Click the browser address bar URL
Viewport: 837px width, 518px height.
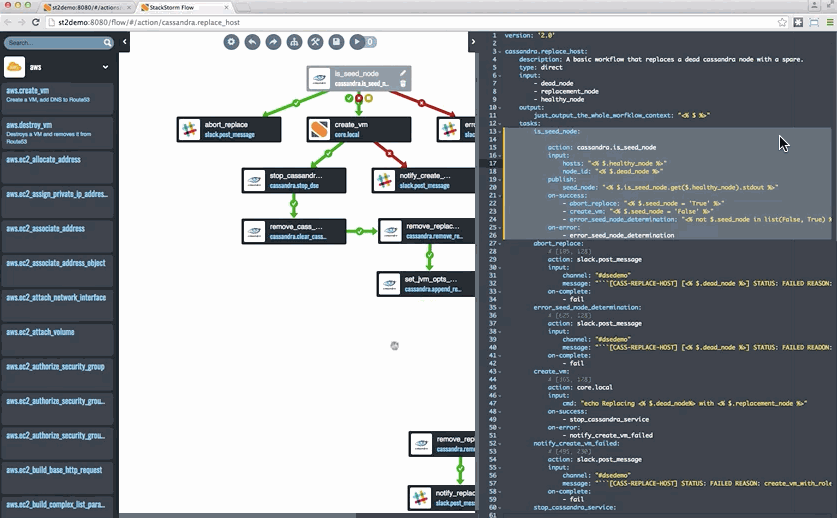(x=148, y=22)
